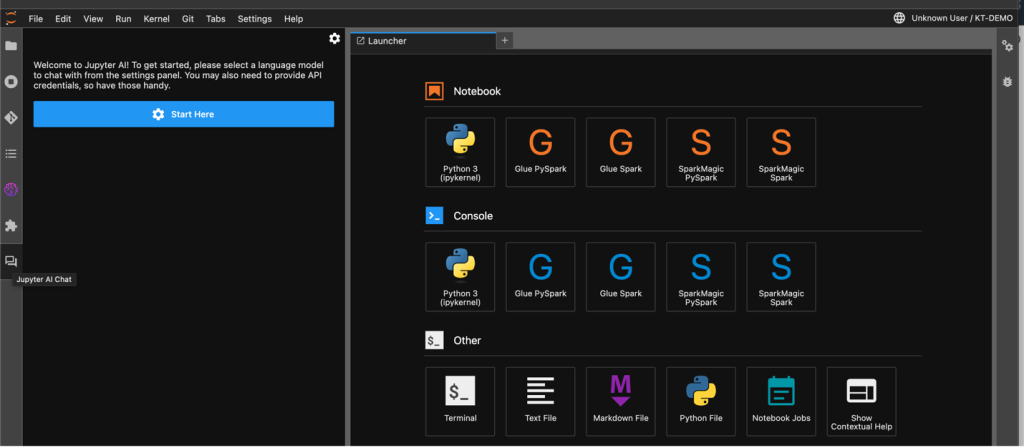Screen dimensions: 1024x448
Task: Click Unknown User / KT-DEMO label
Action: tap(962, 18)
